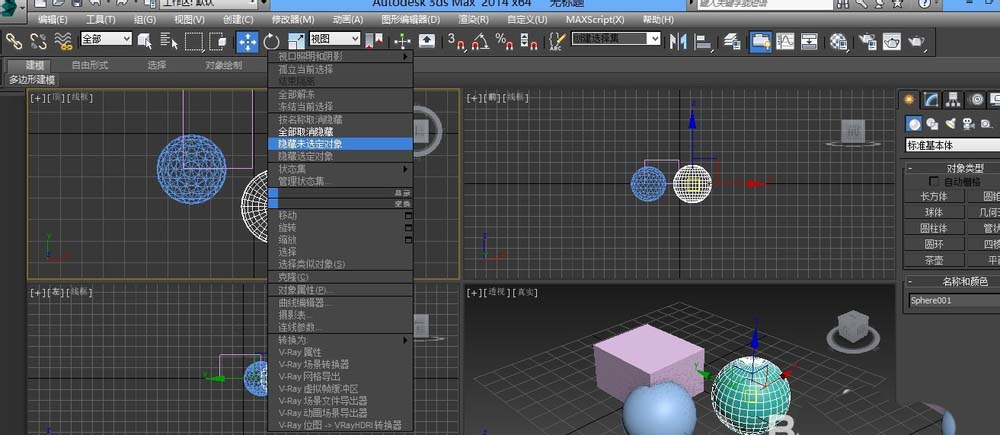
Task: Select the Cameras category icon
Action: click(968, 124)
